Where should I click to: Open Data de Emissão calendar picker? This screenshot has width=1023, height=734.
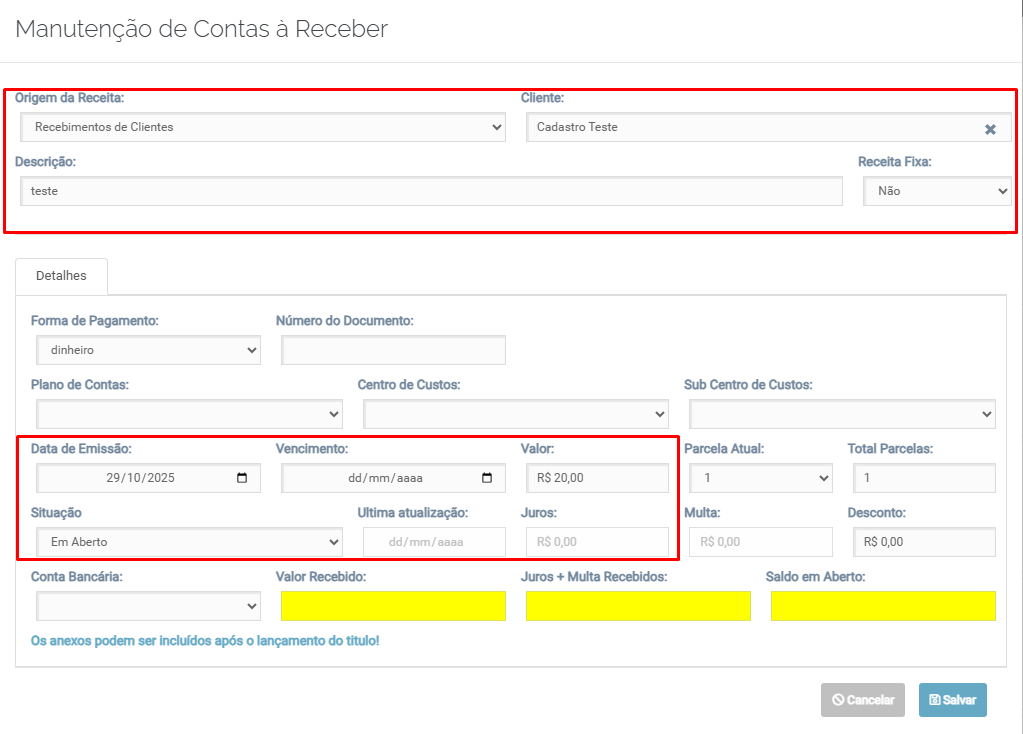click(242, 478)
